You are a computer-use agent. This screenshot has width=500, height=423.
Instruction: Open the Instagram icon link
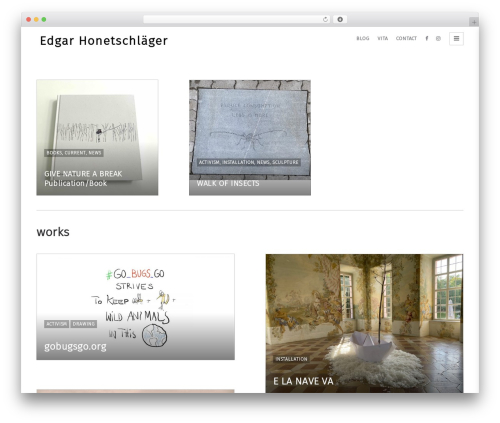tap(438, 38)
